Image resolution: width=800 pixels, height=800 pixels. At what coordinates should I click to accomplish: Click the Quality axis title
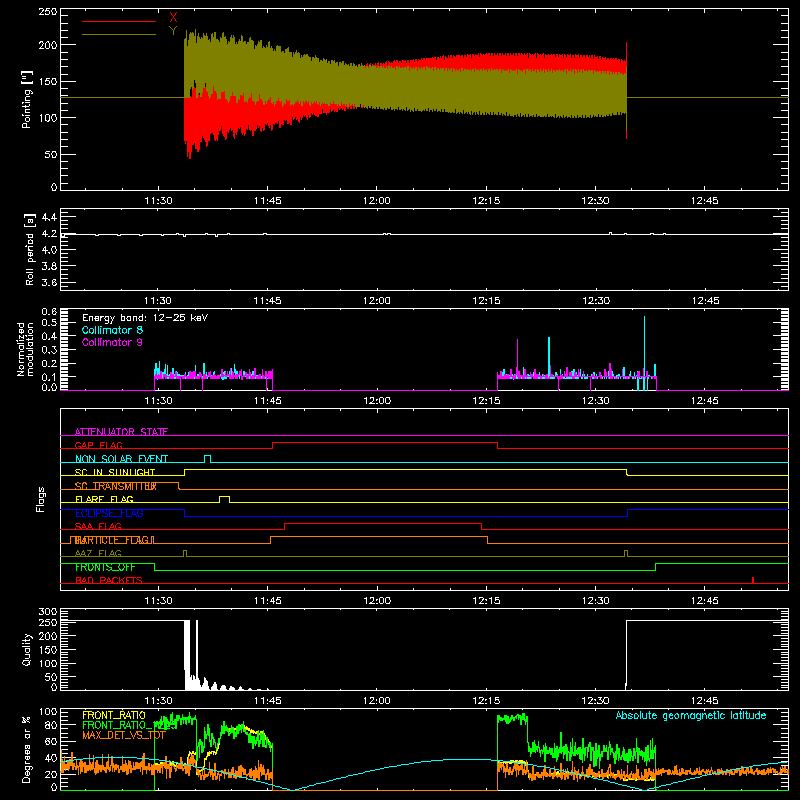tap(27, 649)
